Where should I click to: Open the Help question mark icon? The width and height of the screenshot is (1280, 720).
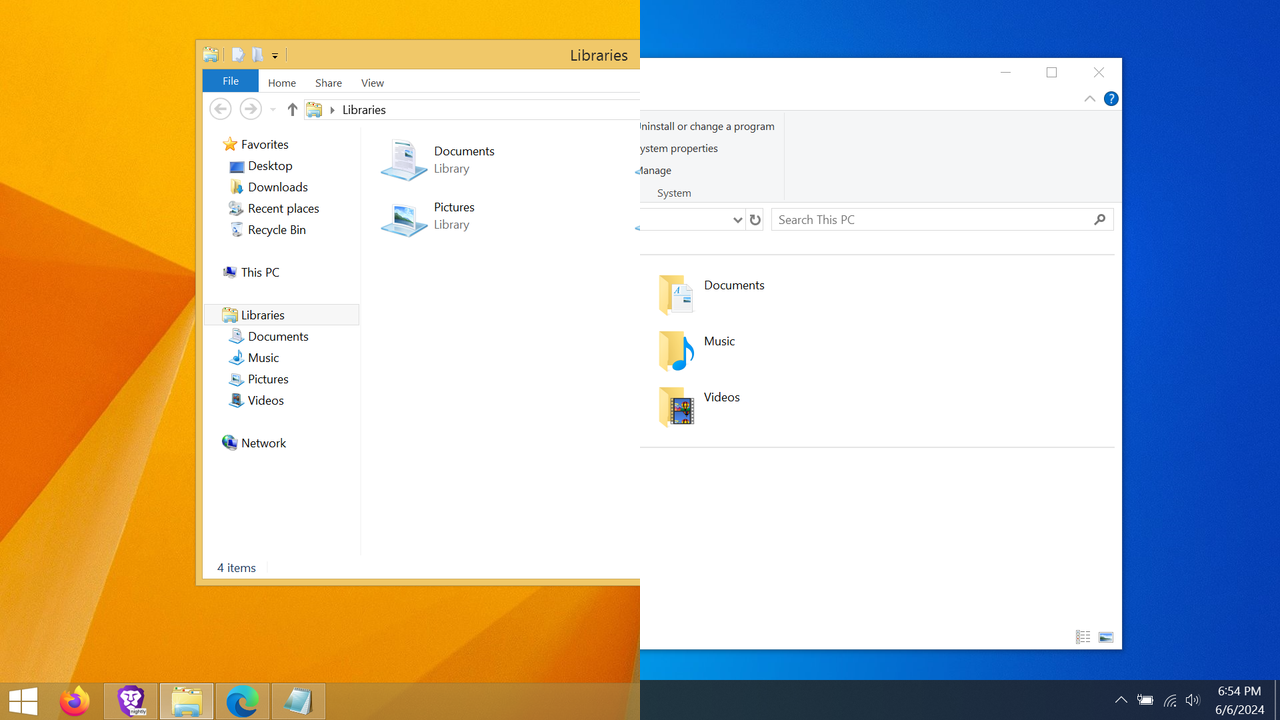click(1111, 98)
